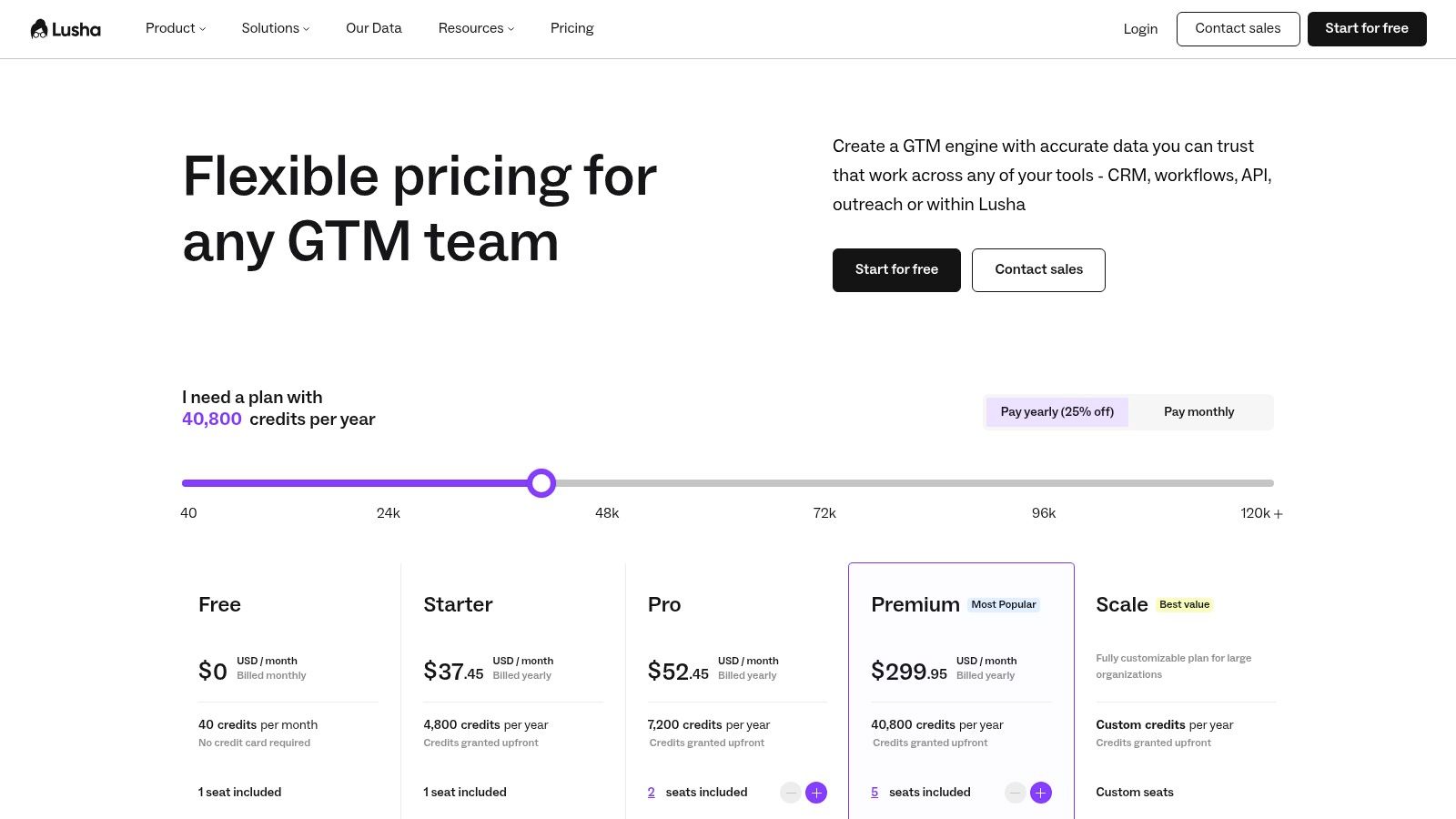Click the $52.45 Pro price
Screen dimensions: 1456x819
(x=678, y=672)
